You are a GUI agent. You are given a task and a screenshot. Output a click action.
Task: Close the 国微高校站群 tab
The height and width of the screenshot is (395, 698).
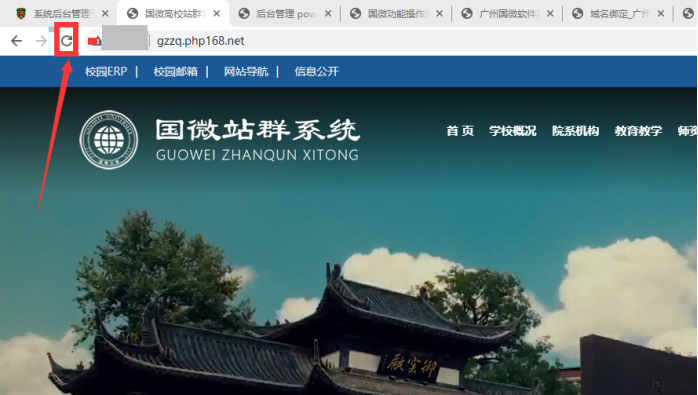(x=216, y=14)
